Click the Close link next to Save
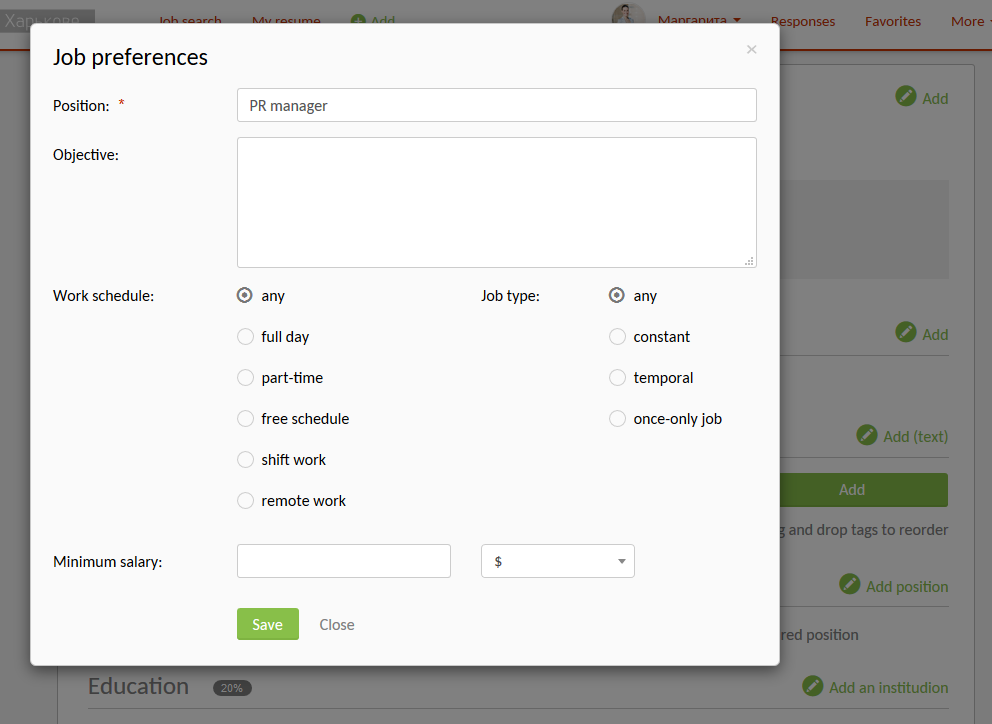 tap(337, 625)
